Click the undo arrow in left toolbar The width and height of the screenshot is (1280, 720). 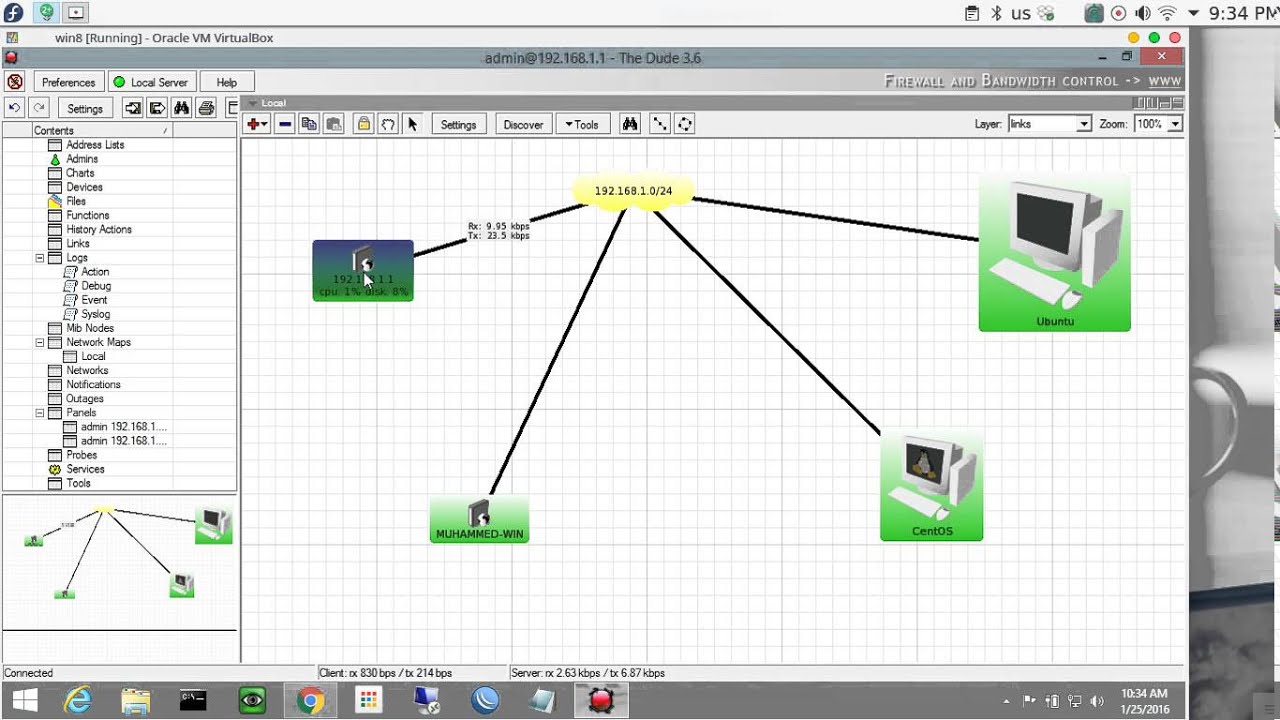(14, 108)
